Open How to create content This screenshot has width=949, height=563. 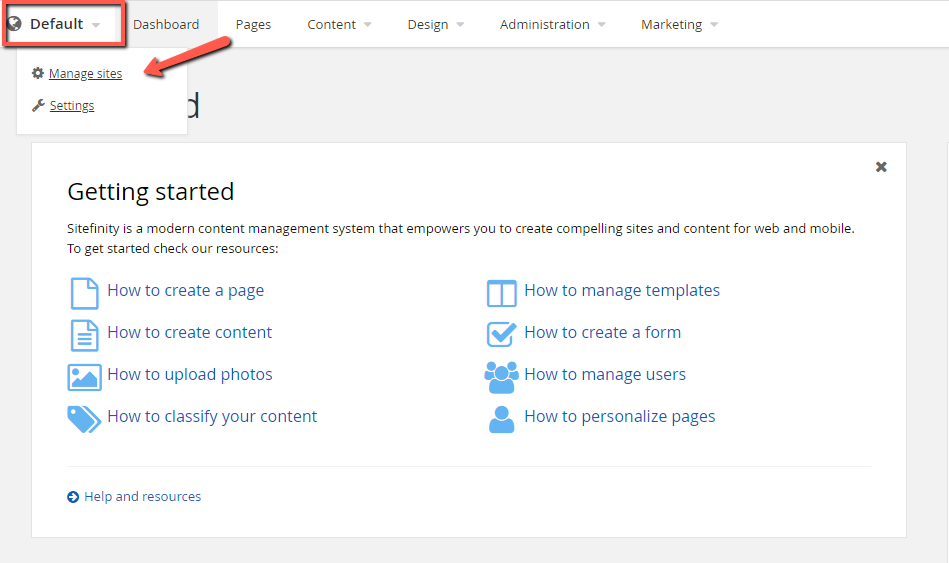pyautogui.click(x=189, y=332)
